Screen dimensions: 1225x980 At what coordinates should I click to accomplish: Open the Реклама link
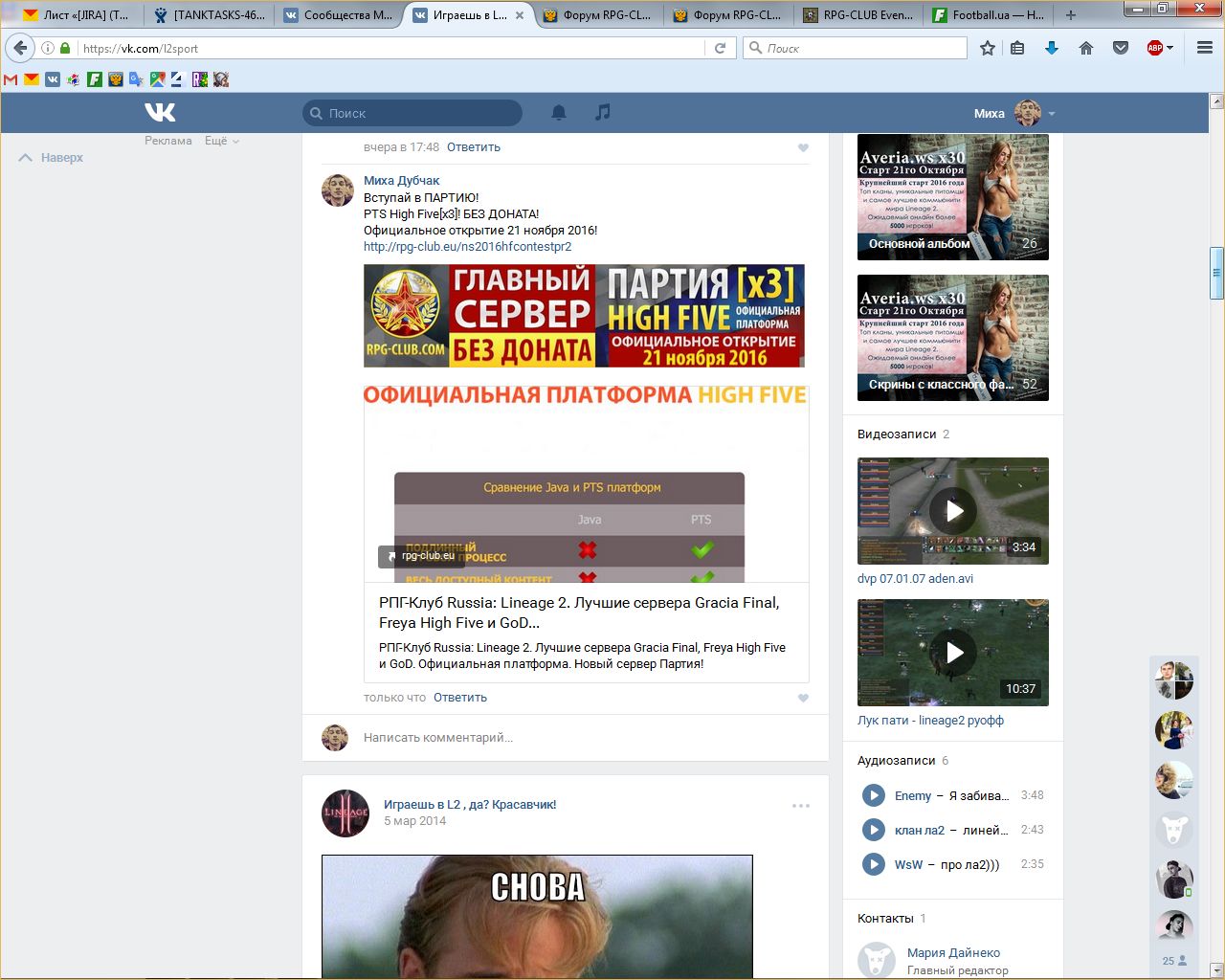pyautogui.click(x=168, y=141)
